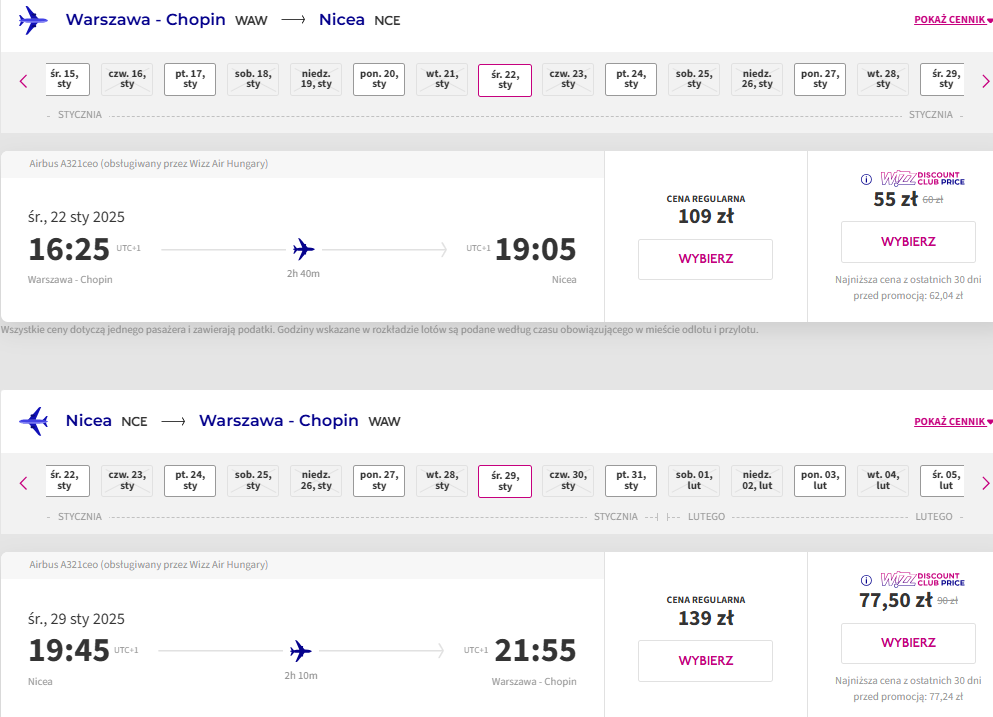Click the outbound departing airplane icon in header
This screenshot has width=993, height=717.
pyautogui.click(x=33, y=20)
